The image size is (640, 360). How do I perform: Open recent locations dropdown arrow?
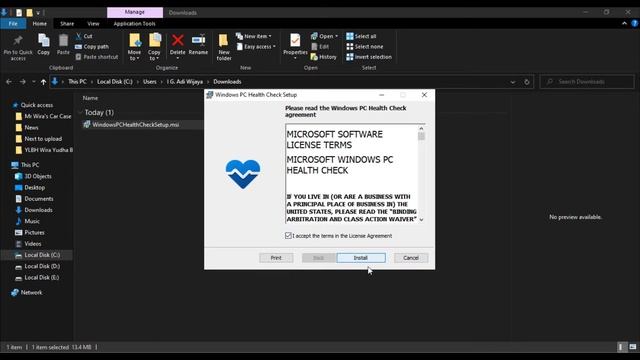coord(33,82)
